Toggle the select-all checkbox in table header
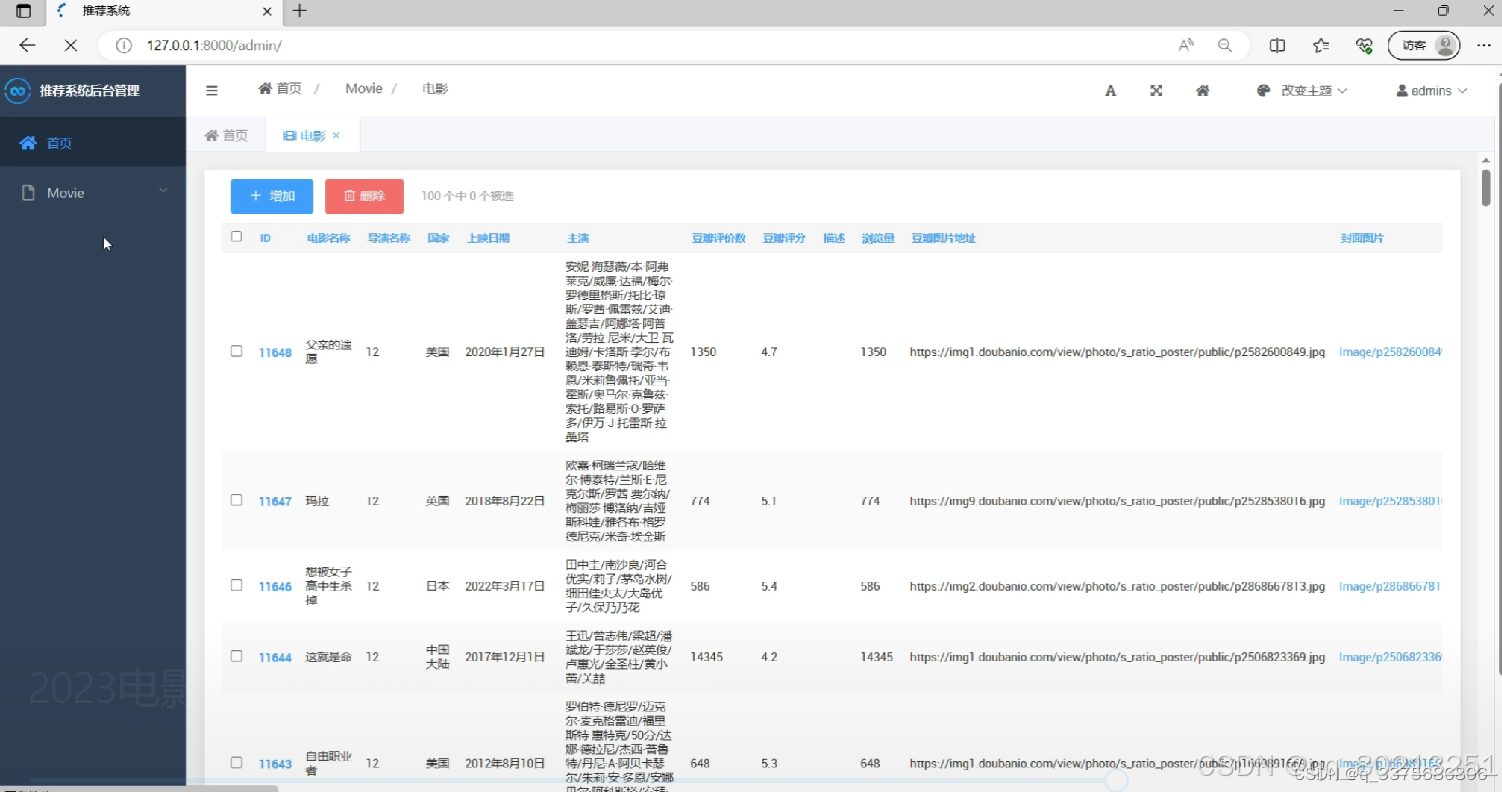The width and height of the screenshot is (1502, 792). tap(236, 237)
